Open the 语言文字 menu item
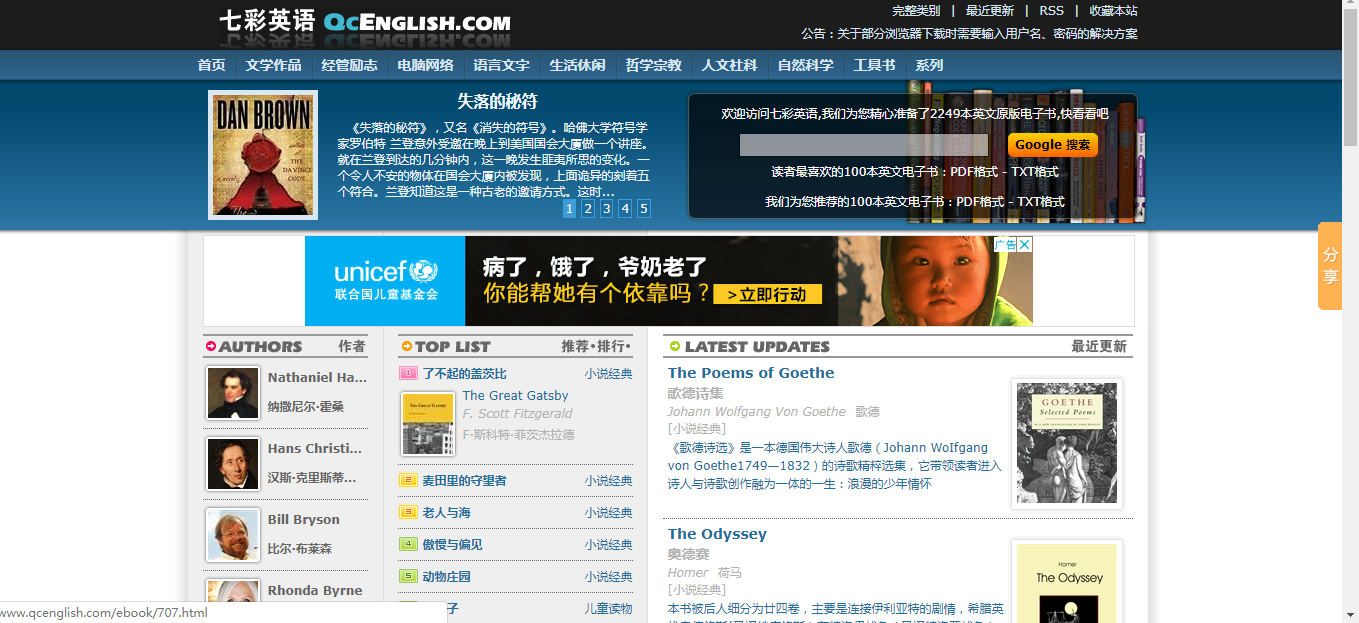The image size is (1359, 623). pyautogui.click(x=502, y=65)
